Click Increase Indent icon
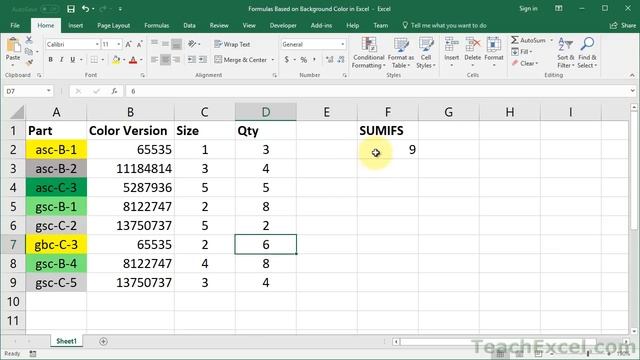Image resolution: width=640 pixels, height=360 pixels. click(x=203, y=60)
